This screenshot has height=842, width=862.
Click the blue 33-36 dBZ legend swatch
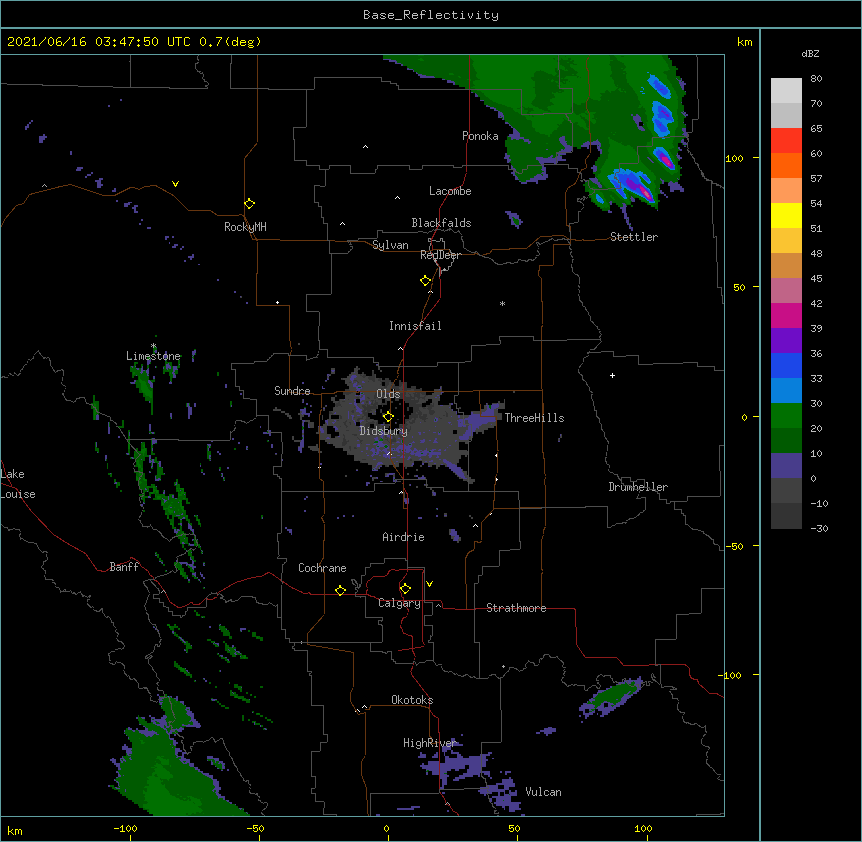coord(786,365)
